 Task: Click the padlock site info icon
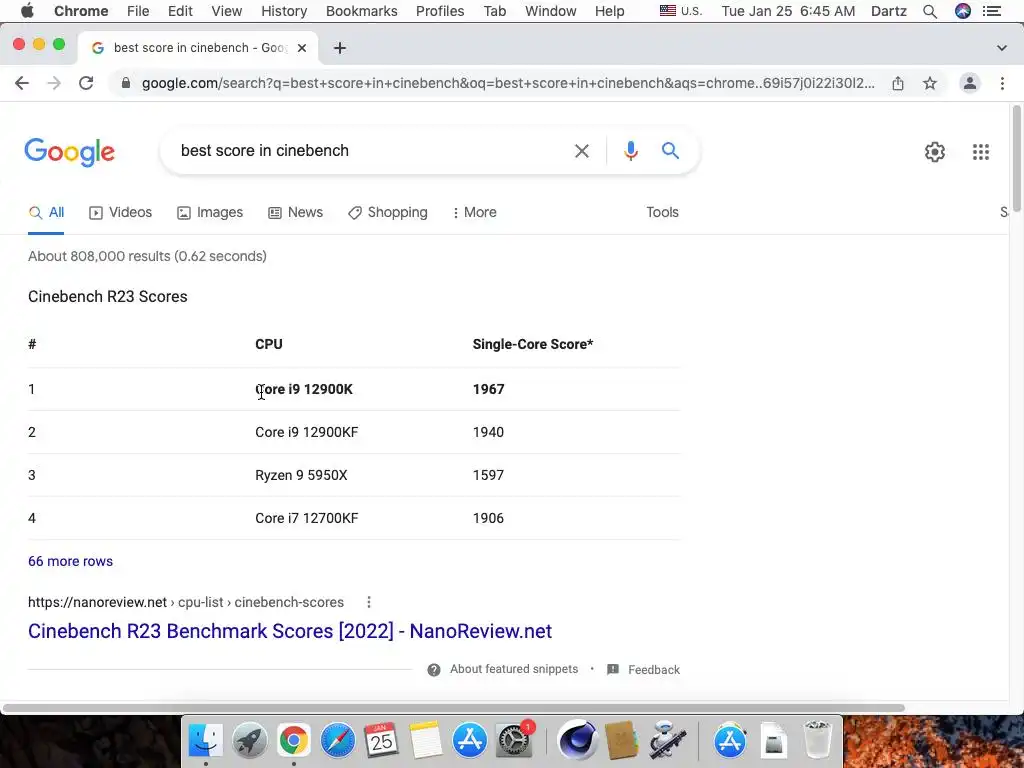126,83
